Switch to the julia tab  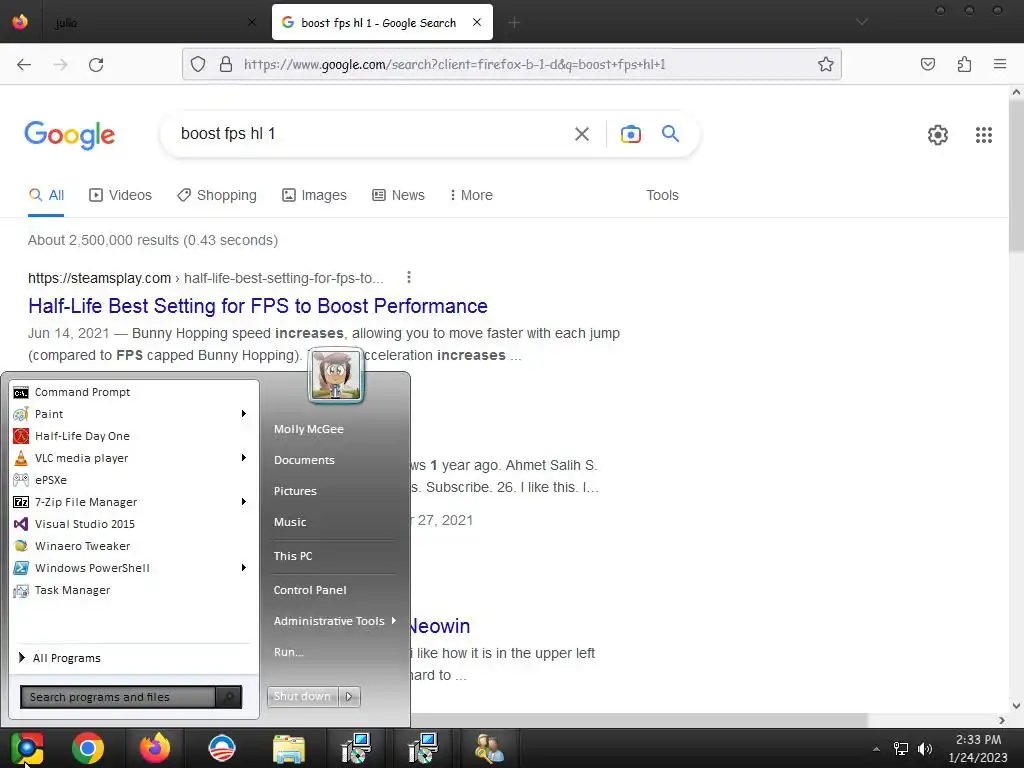[x=153, y=23]
